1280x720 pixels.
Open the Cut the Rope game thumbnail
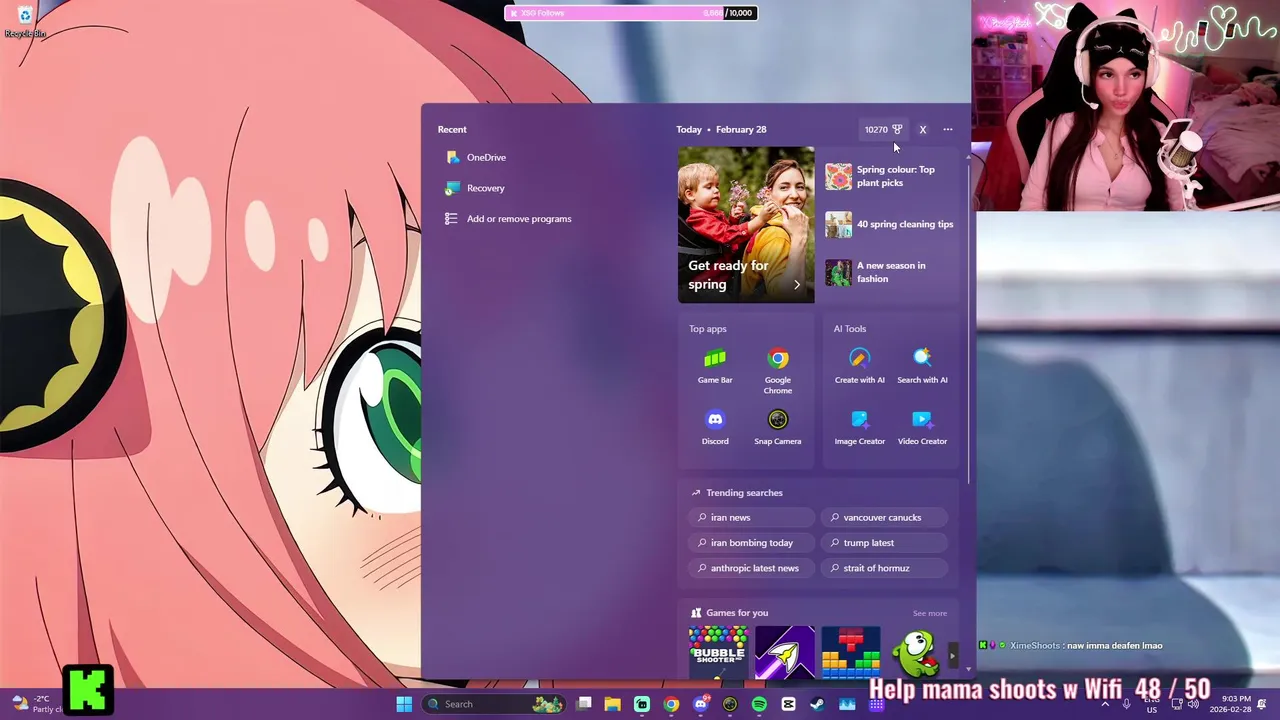coord(917,652)
